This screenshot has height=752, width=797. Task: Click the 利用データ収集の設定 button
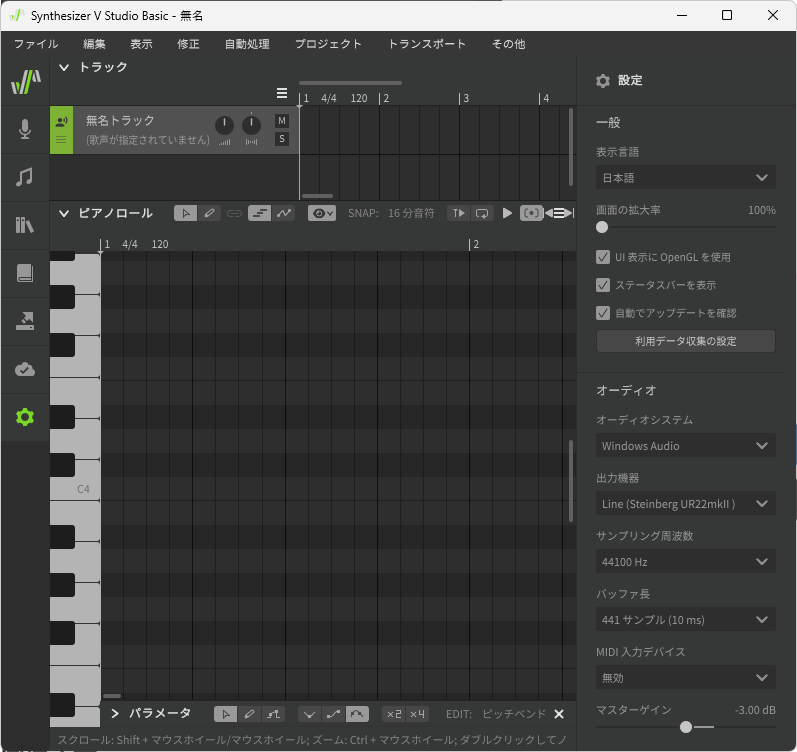coord(685,341)
